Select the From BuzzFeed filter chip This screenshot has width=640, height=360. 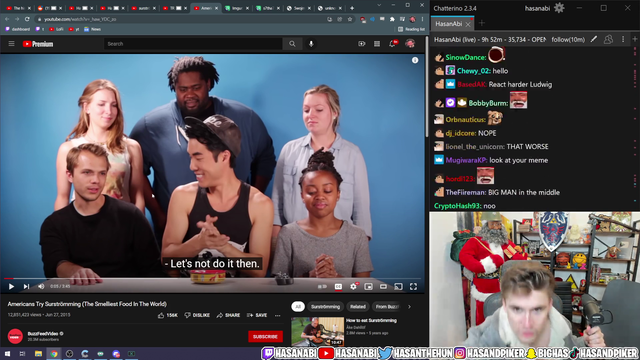point(386,307)
